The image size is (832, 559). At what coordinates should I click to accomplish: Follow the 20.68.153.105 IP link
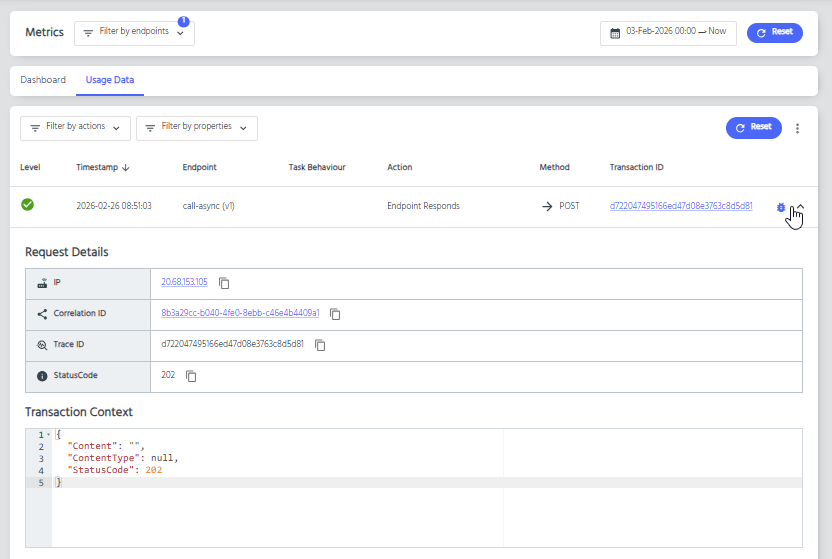pyautogui.click(x=184, y=282)
